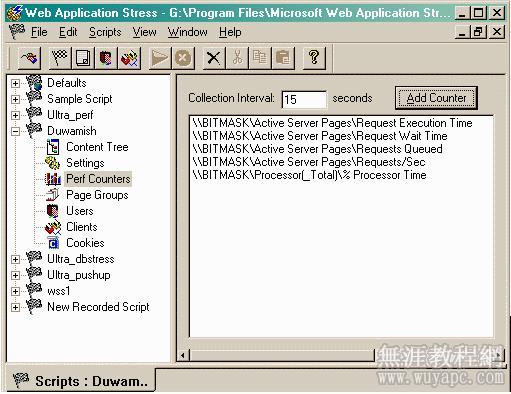Click the paste toolbar icon

point(283,58)
